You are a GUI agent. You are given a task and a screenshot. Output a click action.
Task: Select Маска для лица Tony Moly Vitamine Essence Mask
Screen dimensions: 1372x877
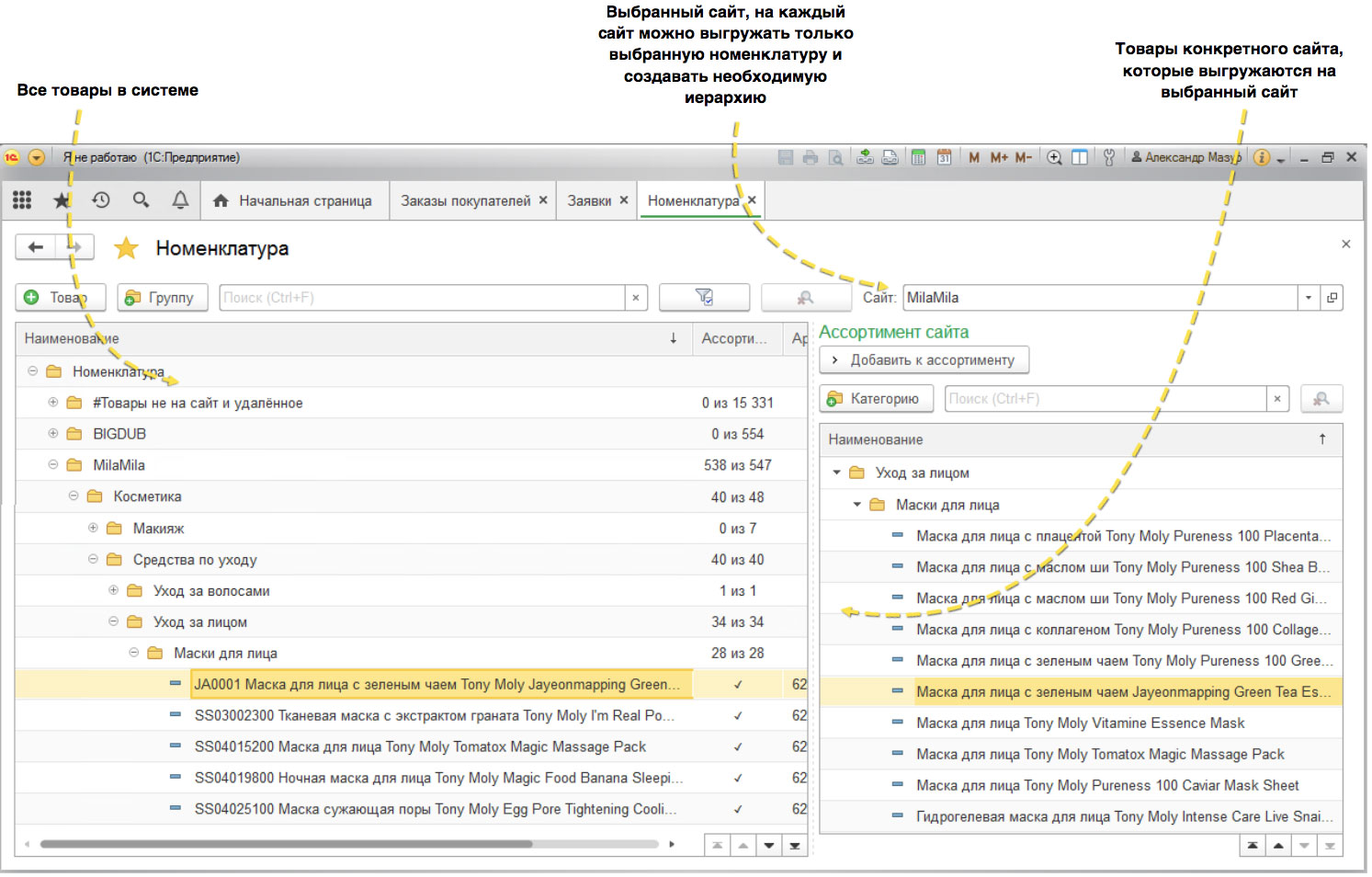pos(1081,723)
